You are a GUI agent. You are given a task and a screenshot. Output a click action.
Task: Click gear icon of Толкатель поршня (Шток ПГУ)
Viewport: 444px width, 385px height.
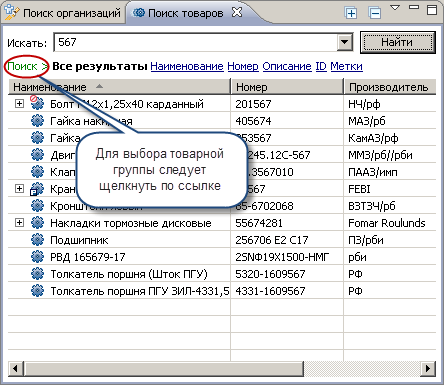(37, 274)
